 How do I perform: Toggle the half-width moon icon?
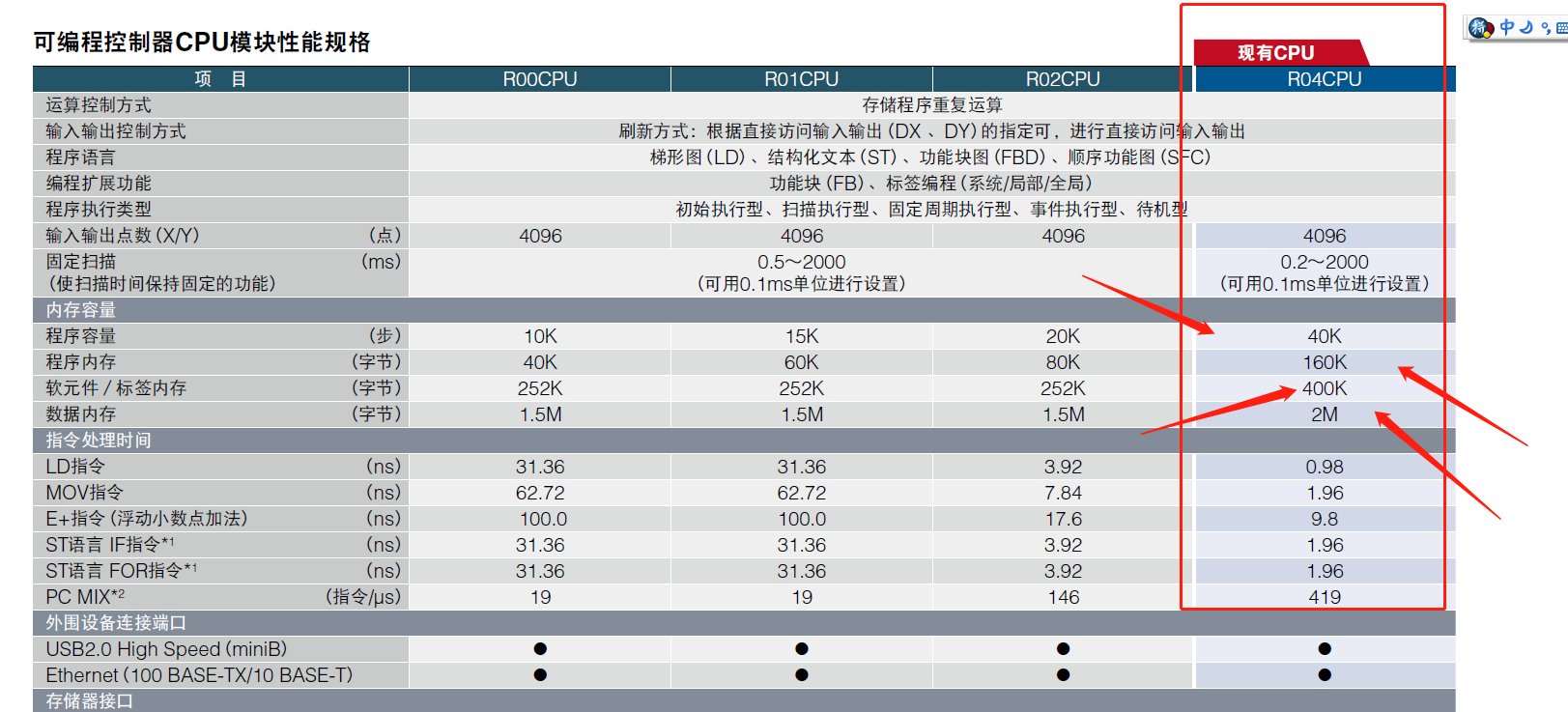coord(1526,27)
